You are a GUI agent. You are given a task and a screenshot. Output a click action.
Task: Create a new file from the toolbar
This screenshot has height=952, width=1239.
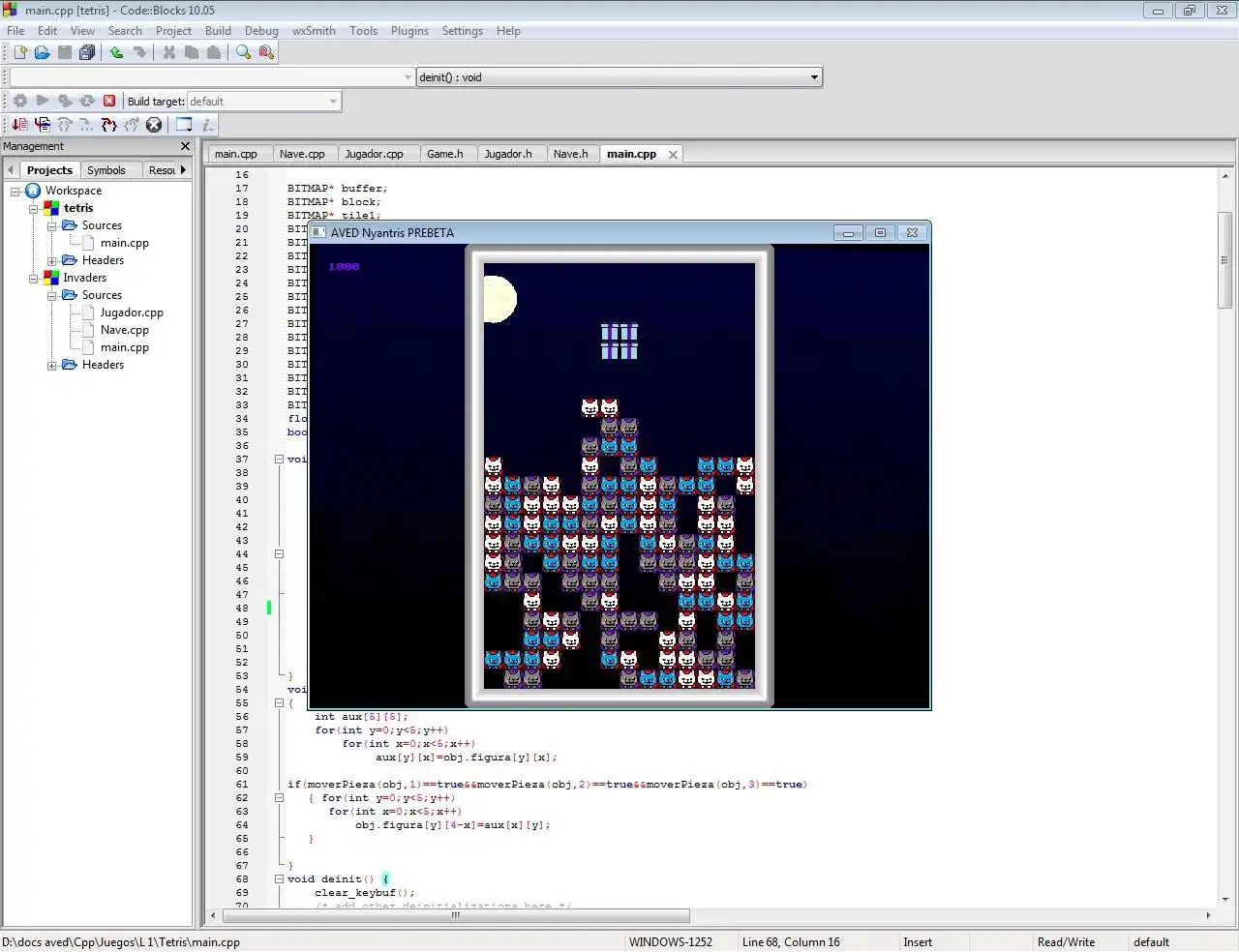pyautogui.click(x=19, y=52)
